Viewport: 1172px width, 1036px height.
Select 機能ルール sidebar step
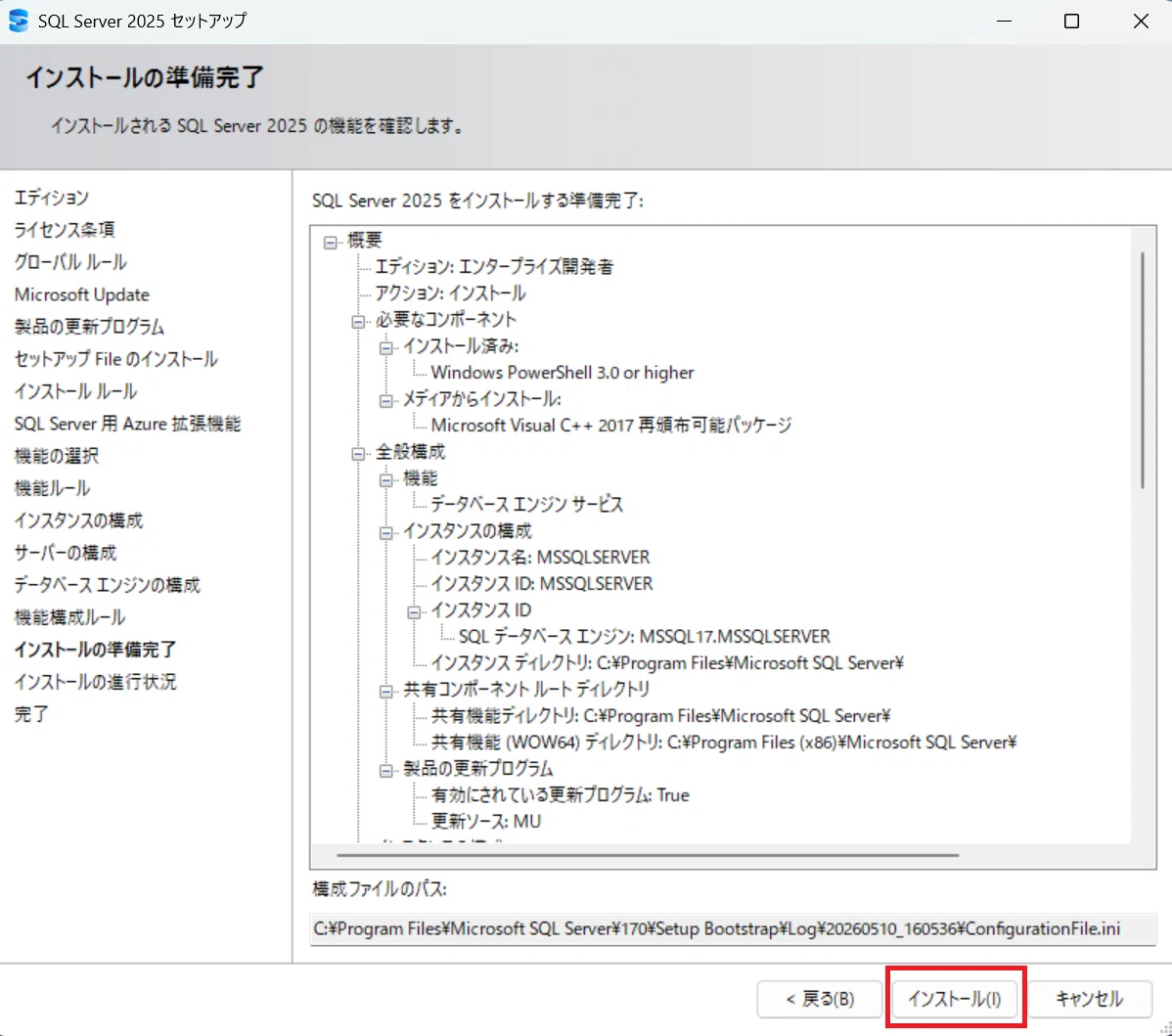[x=52, y=488]
